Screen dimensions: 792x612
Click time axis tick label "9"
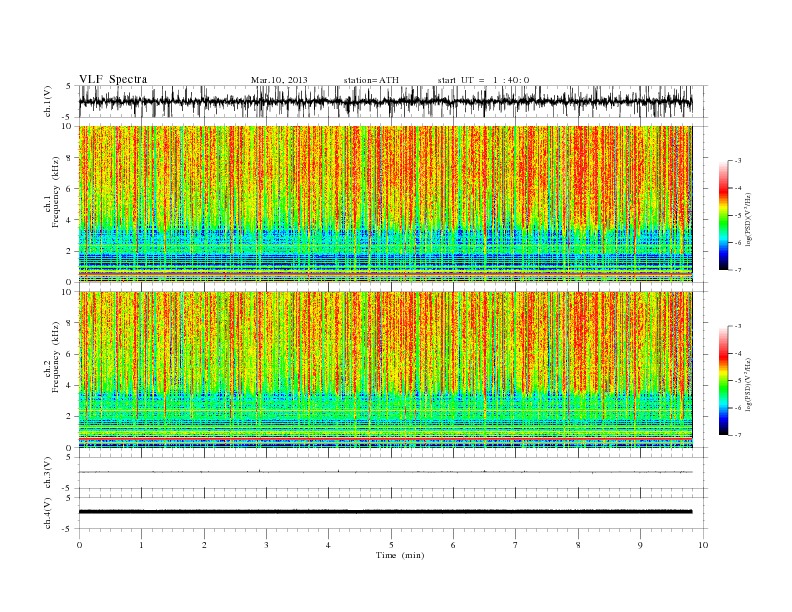click(640, 545)
